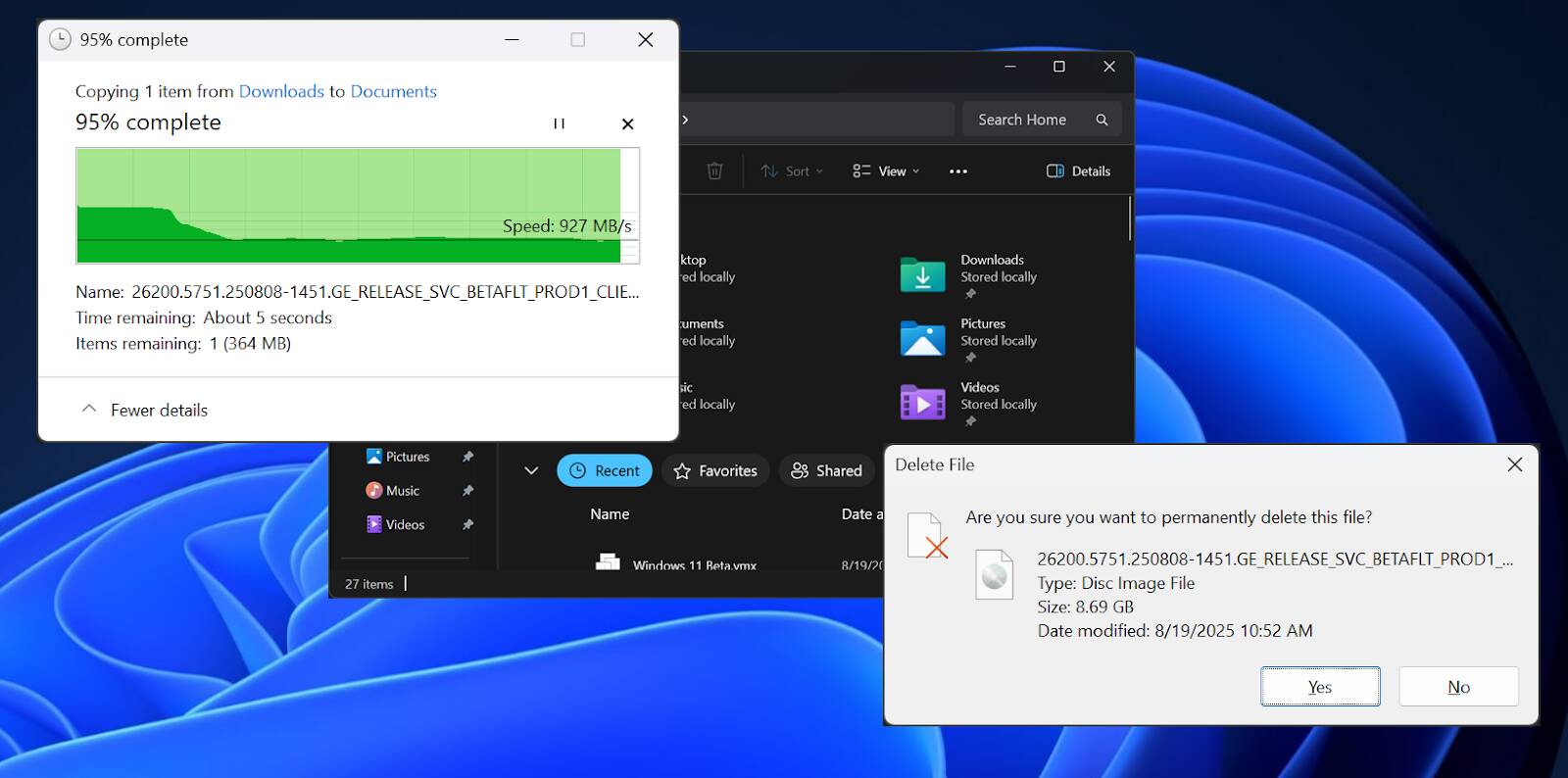1568x778 pixels.
Task: Open the See more ellipsis menu
Action: tap(957, 171)
